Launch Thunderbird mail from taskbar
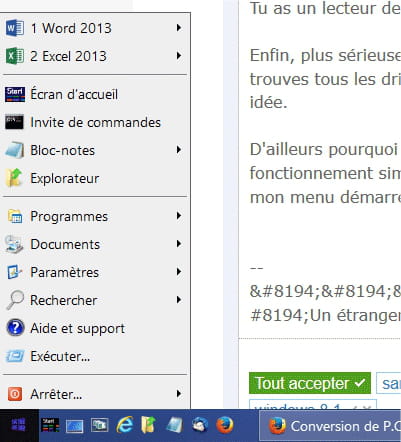 (200, 425)
